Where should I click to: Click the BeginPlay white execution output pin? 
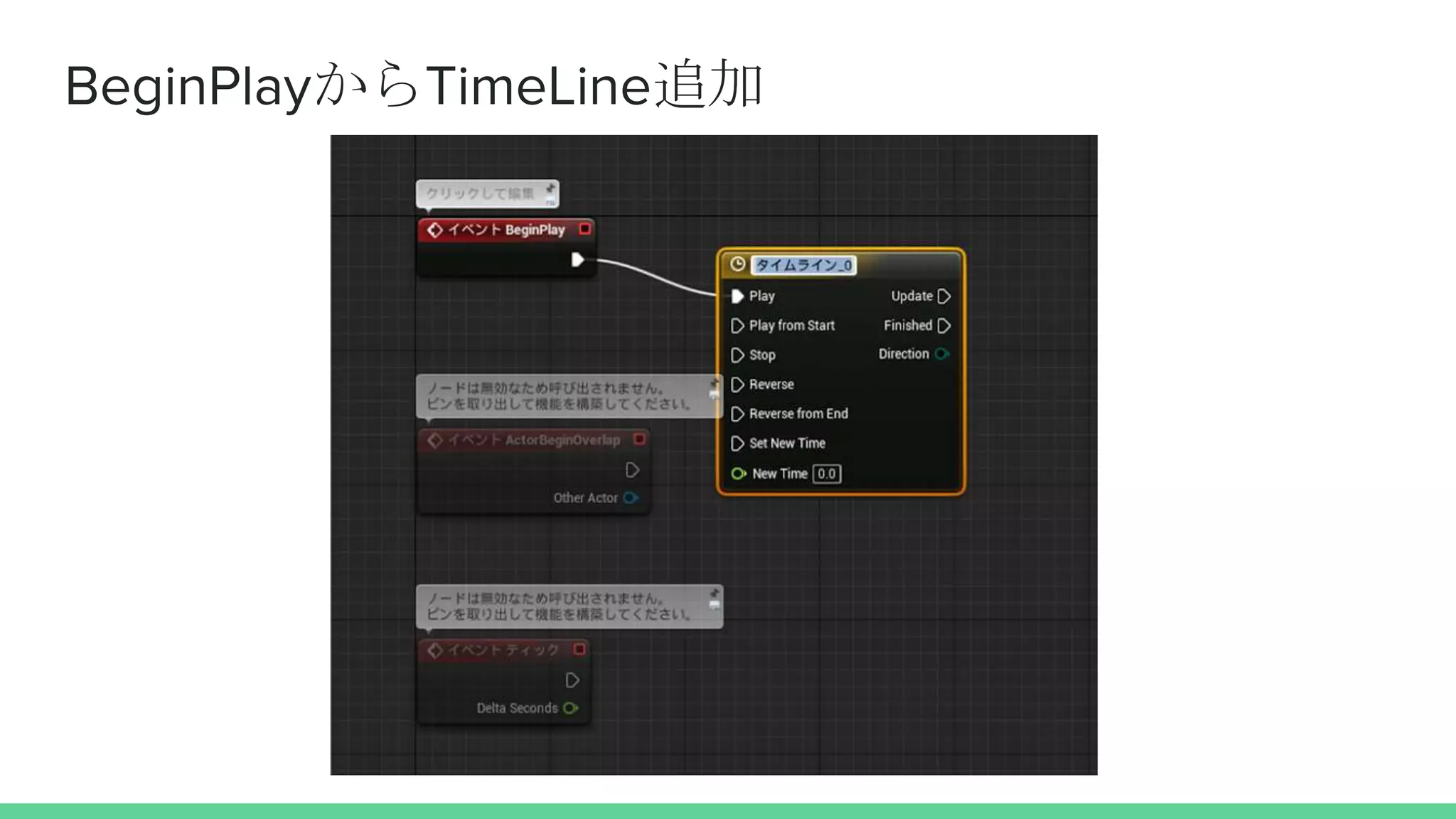[x=577, y=259]
